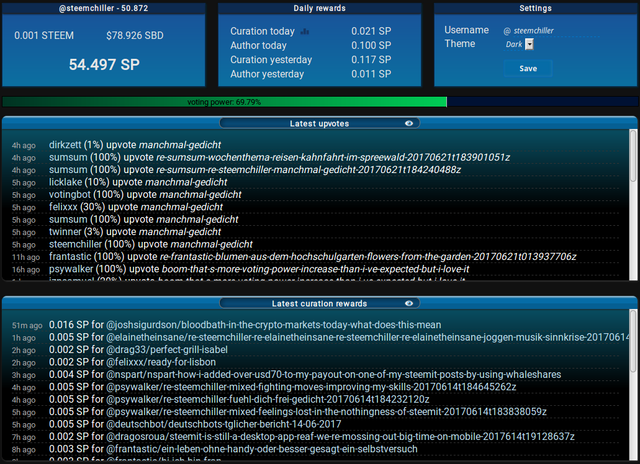Open dirkzett upvote manchmal-gedicht entry
Screen dimensions: 640x464
(x=135, y=145)
